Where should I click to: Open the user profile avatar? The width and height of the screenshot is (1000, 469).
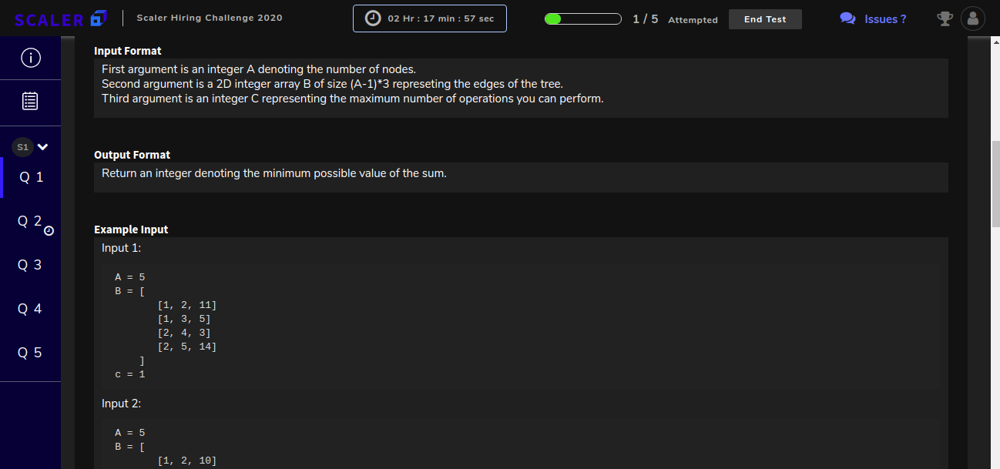tap(973, 19)
